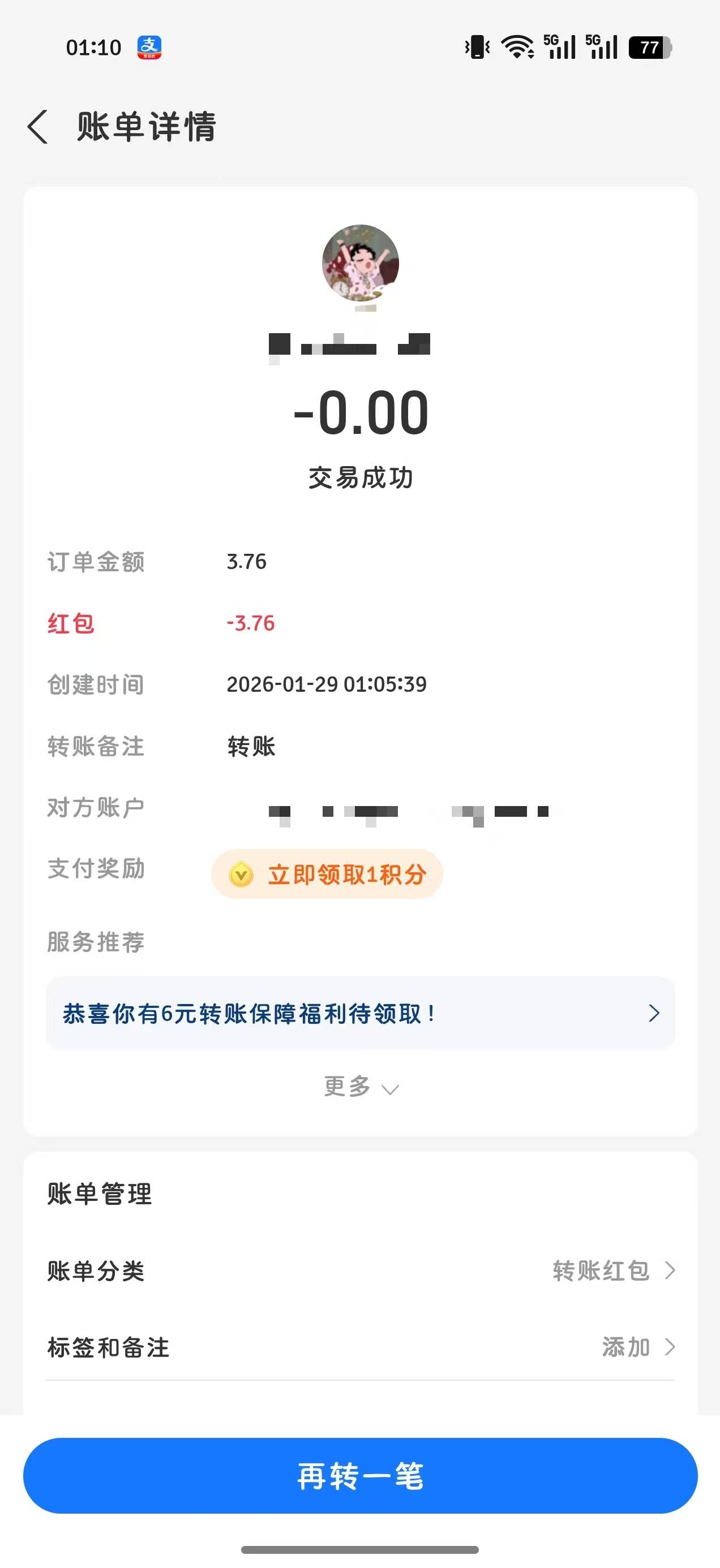Tap the back arrow icon
Viewport: 720px width, 1568px height.
coord(38,127)
